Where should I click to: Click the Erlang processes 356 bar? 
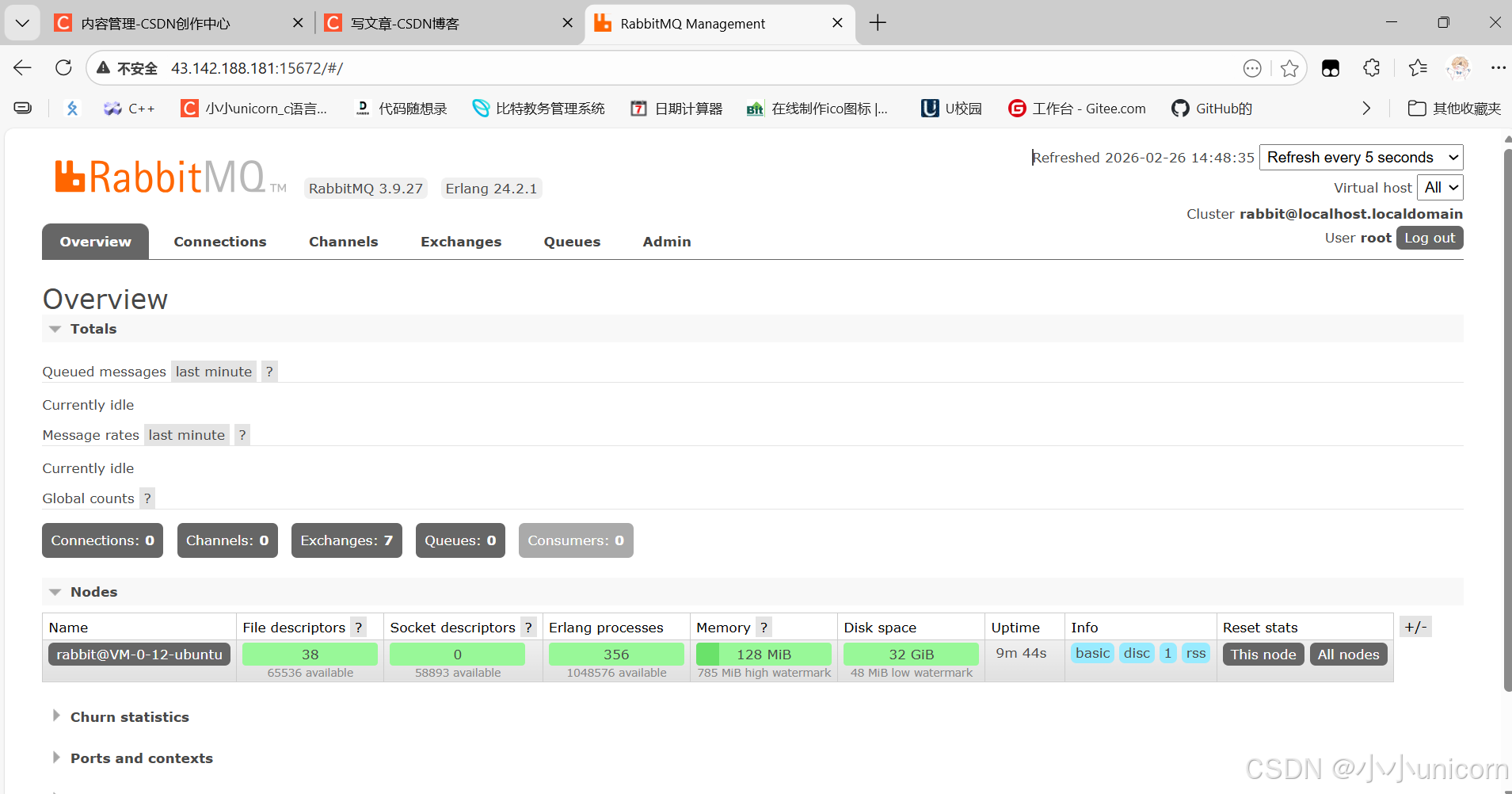616,654
